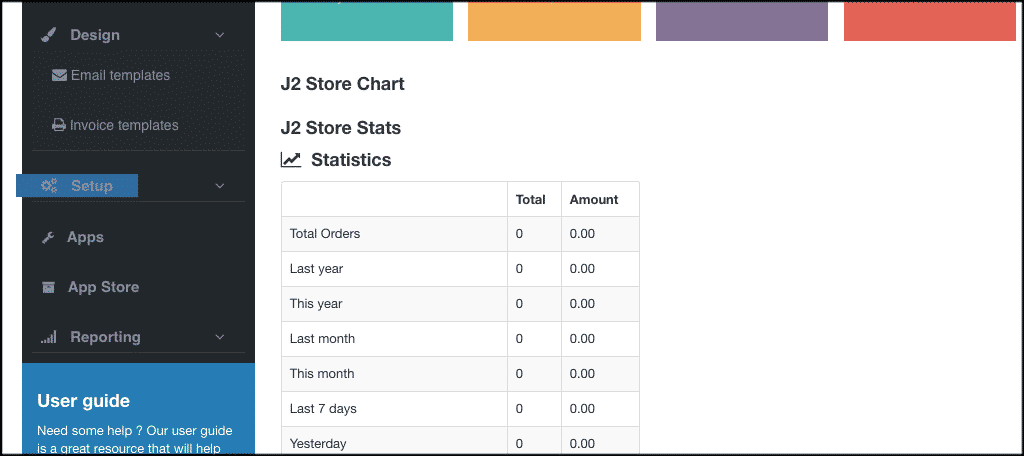Screen dimensions: 1024x456
Task: Expand the Reporting menu chevron
Action: click(220, 337)
